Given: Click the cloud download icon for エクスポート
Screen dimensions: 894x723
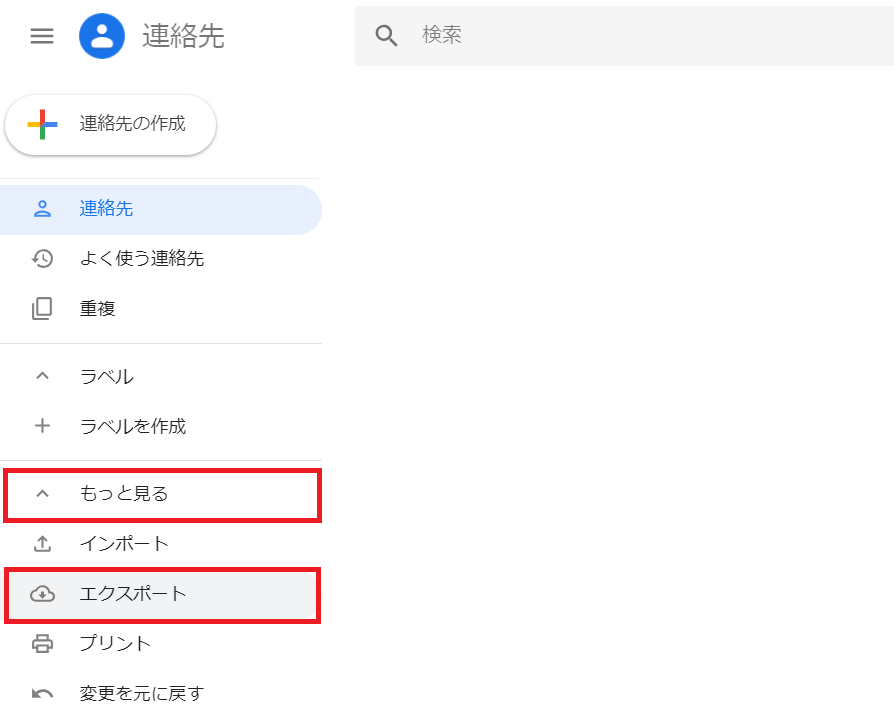Looking at the screenshot, I should [x=42, y=594].
